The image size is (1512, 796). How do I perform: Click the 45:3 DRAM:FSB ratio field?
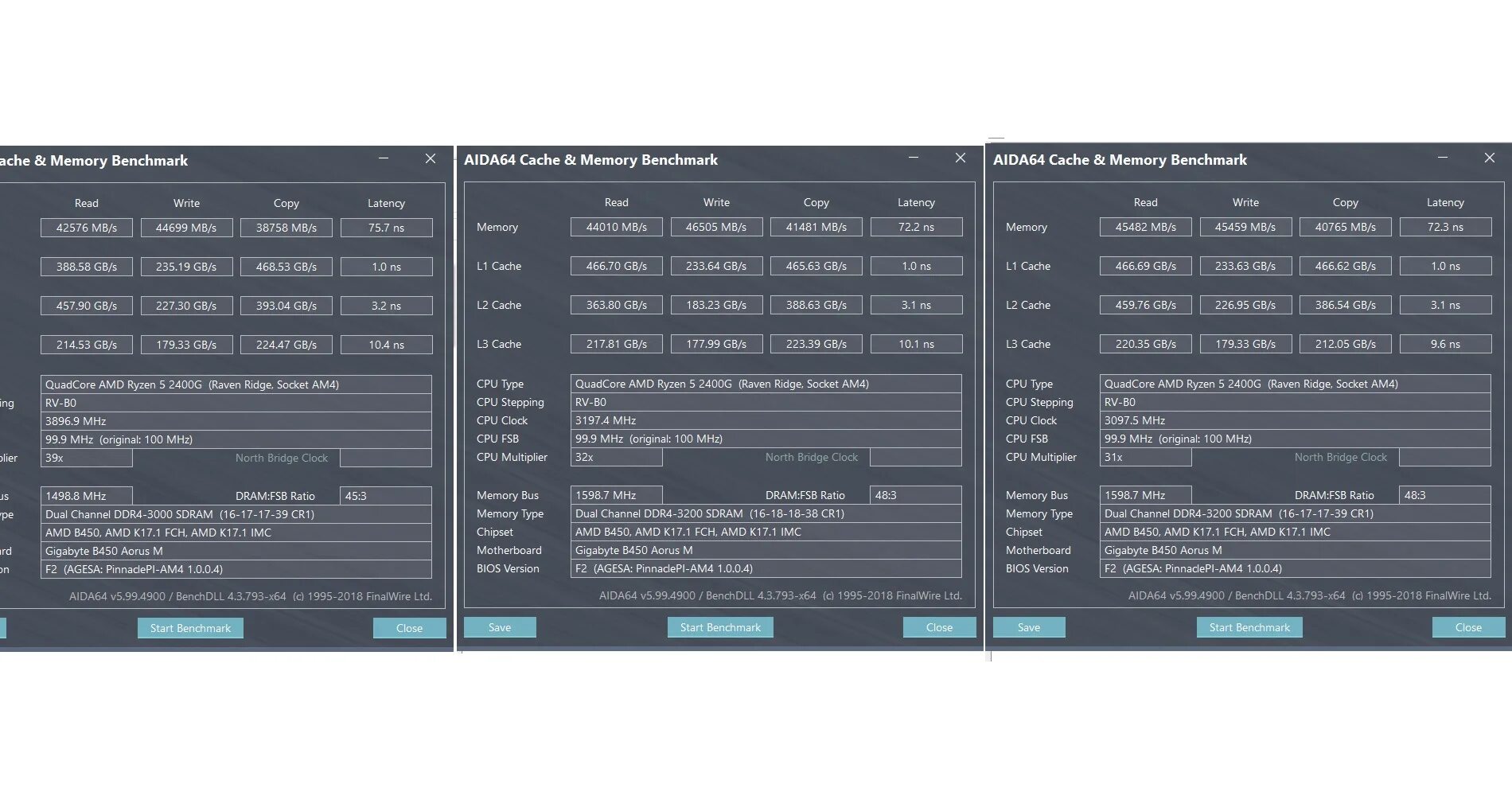click(386, 496)
